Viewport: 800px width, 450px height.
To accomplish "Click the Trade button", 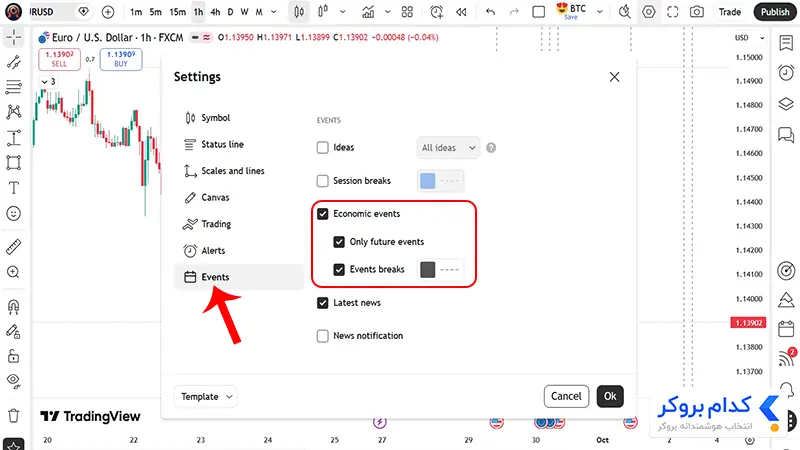I will (x=730, y=12).
